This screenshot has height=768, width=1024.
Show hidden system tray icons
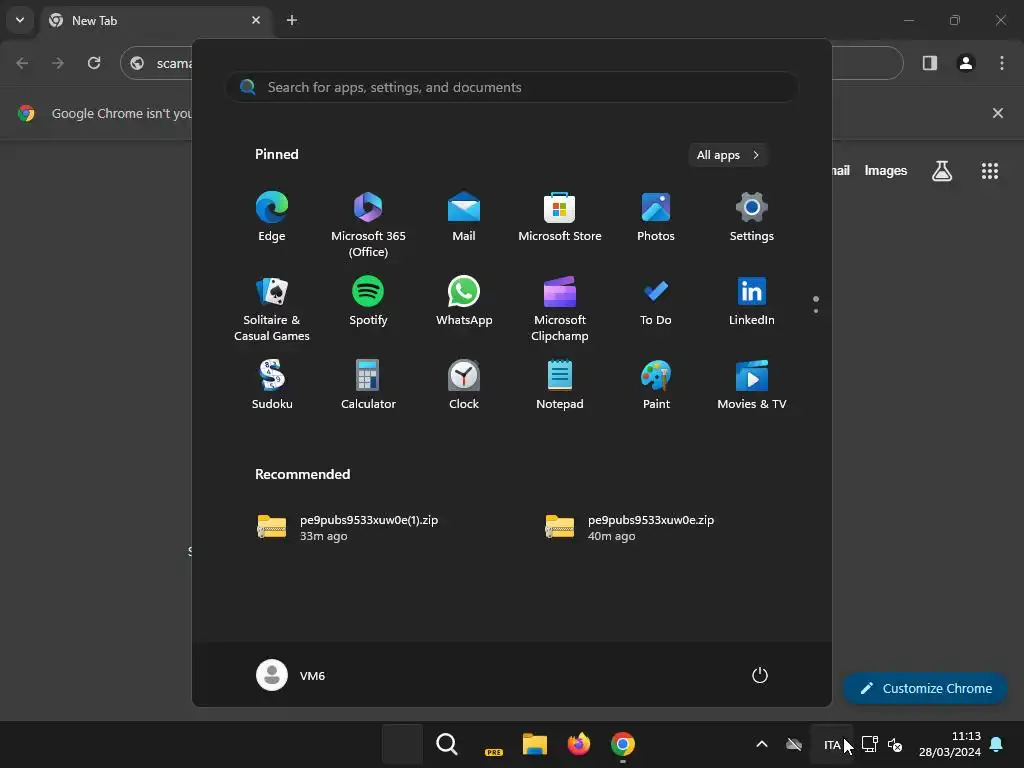click(761, 744)
